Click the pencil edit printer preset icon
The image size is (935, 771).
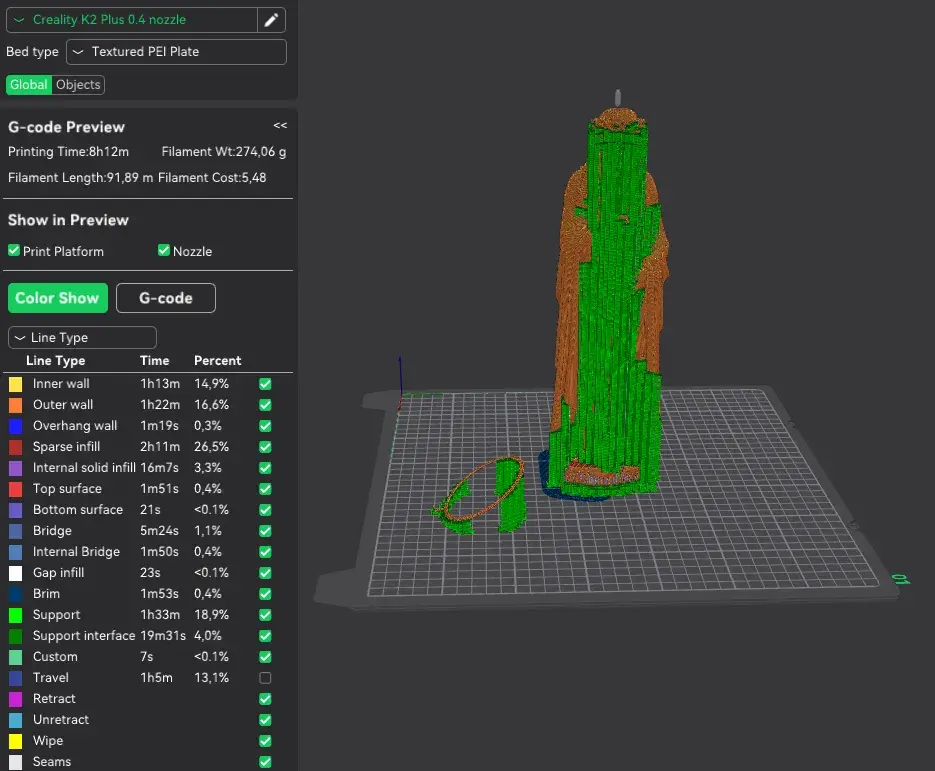(x=271, y=20)
